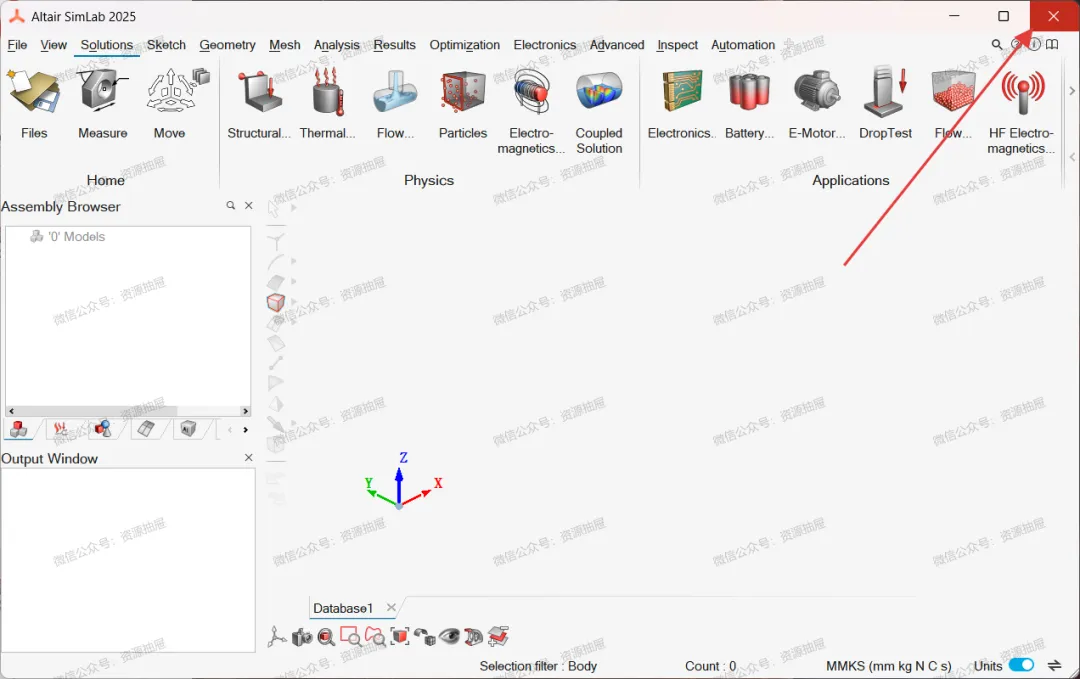This screenshot has width=1080, height=679.
Task: Click the Assembly Browser scrollbar left arrow
Action: pos(11,410)
